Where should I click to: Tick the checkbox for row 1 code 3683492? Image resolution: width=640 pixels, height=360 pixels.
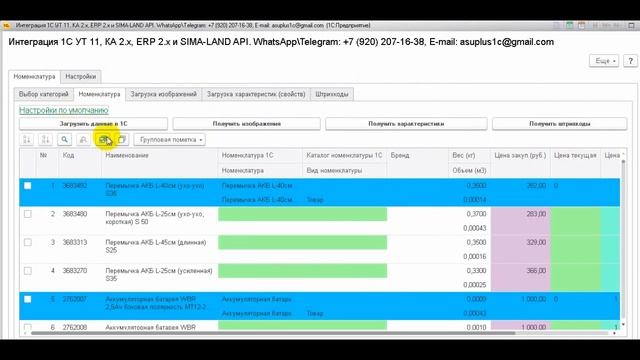click(27, 186)
